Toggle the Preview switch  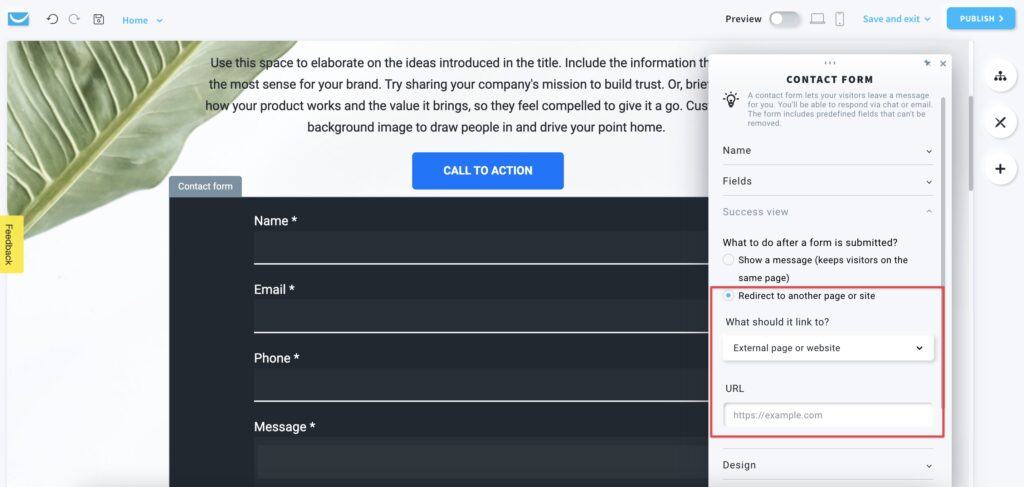784,19
